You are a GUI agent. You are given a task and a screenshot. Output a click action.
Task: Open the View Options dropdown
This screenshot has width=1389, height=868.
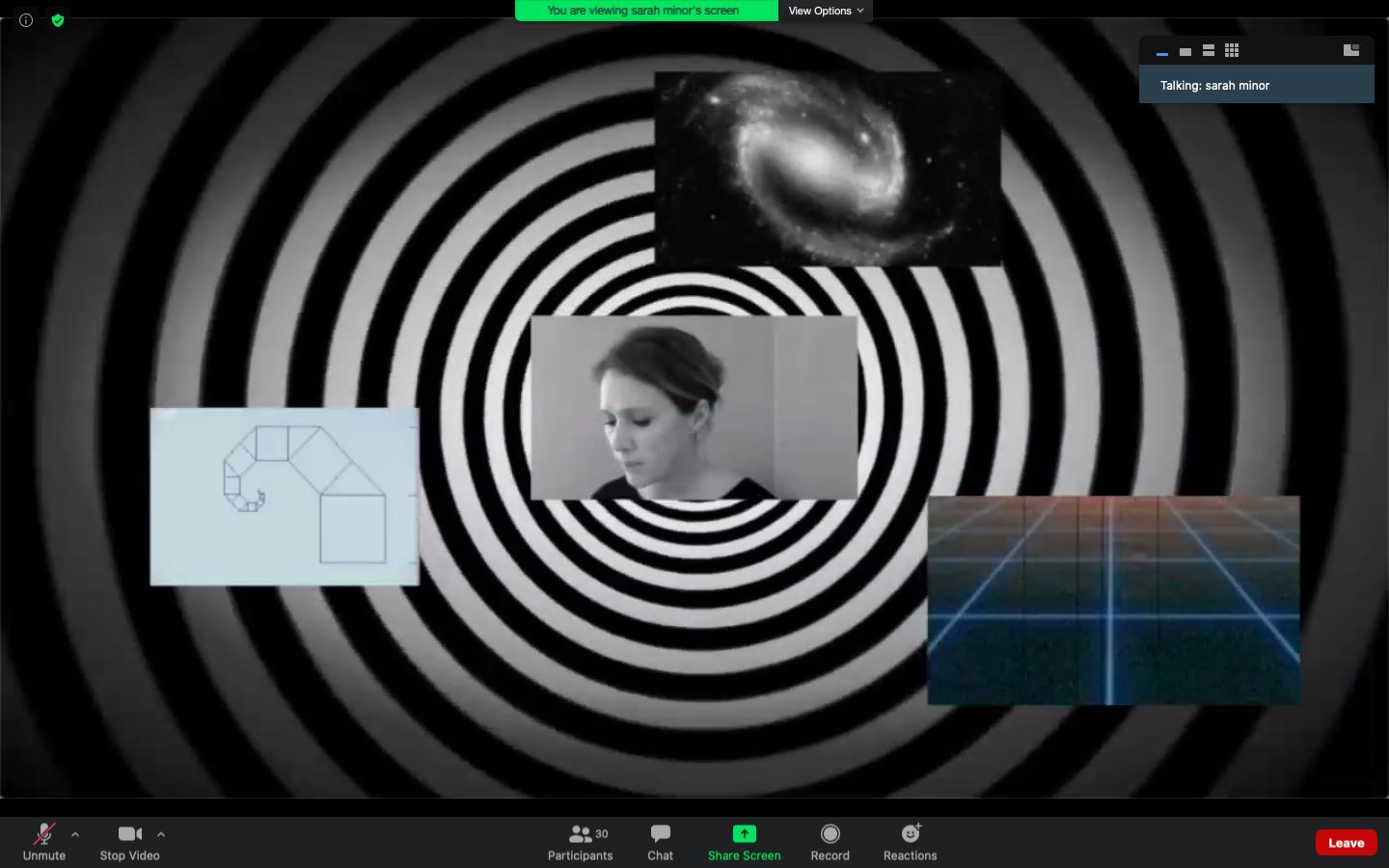[x=826, y=11]
